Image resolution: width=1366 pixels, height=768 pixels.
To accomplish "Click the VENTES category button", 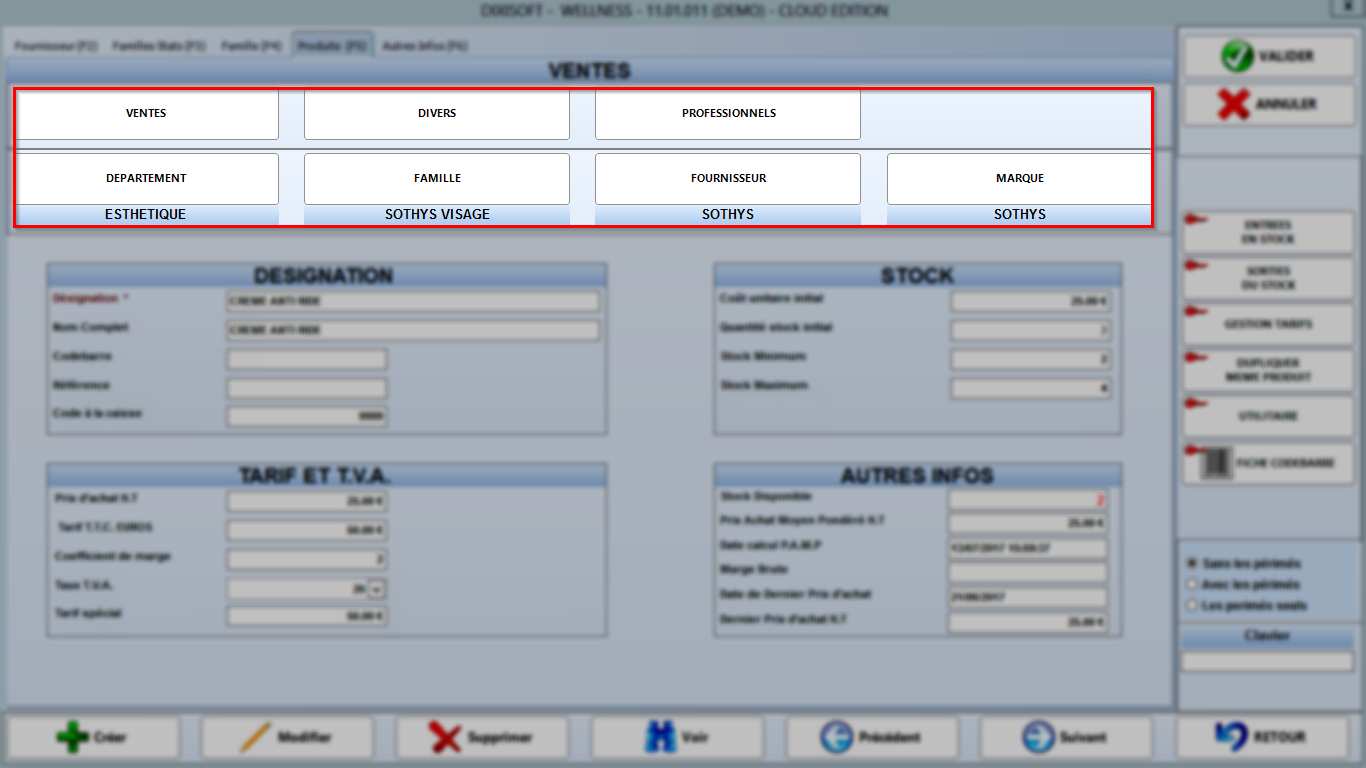I will pyautogui.click(x=147, y=114).
